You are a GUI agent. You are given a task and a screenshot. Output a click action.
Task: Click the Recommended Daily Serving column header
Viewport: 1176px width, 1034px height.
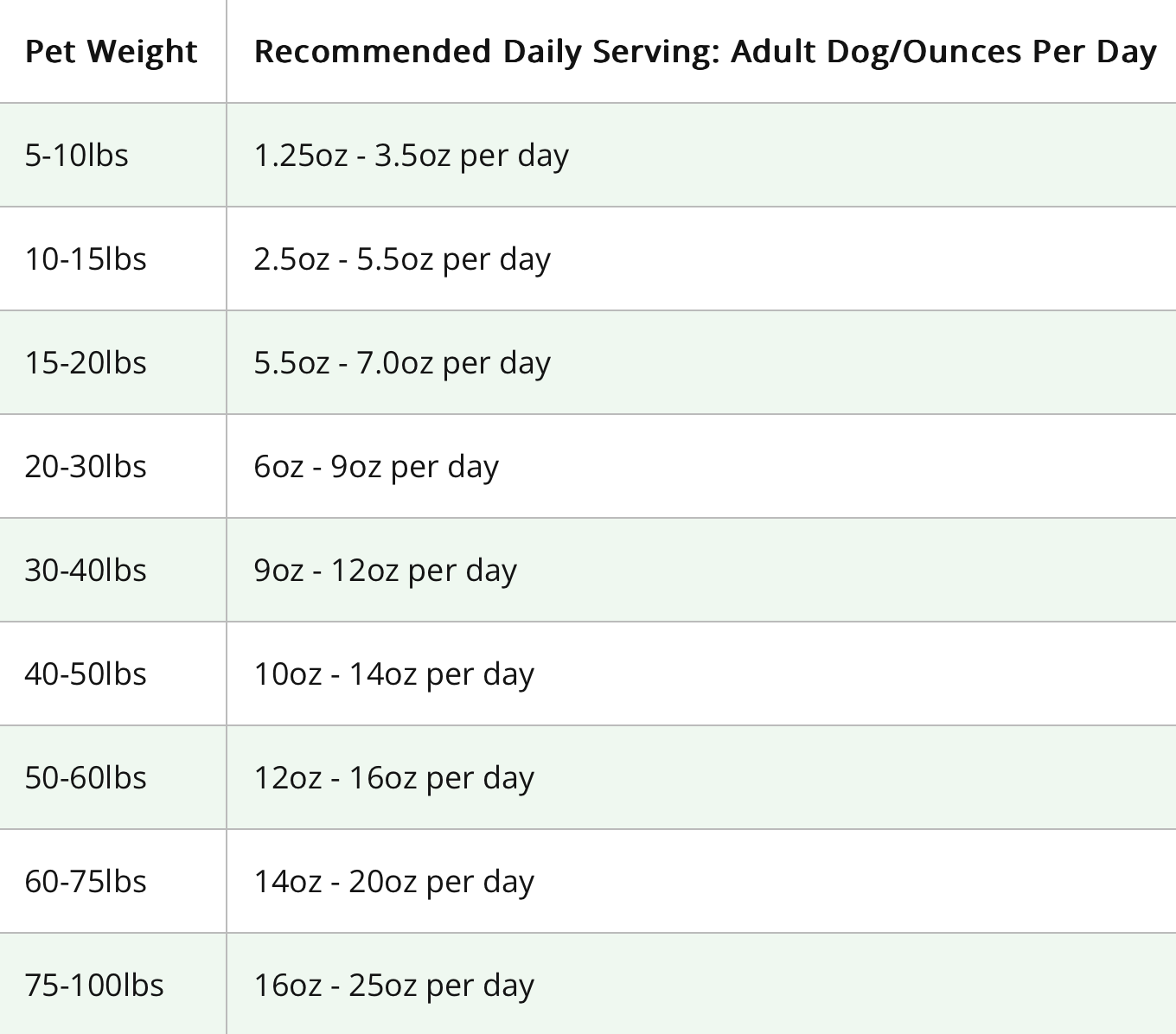point(705,52)
